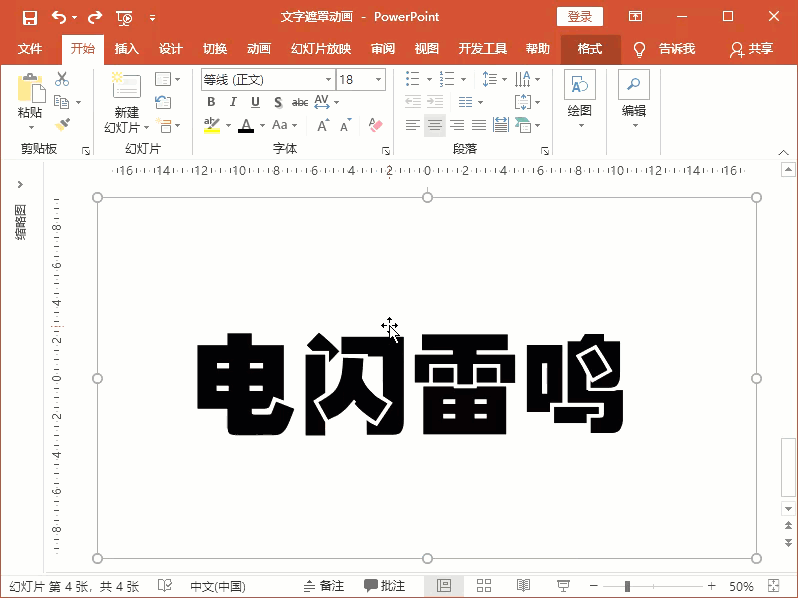Click the 登录 sign-in button
798x598 pixels.
pyautogui.click(x=580, y=17)
